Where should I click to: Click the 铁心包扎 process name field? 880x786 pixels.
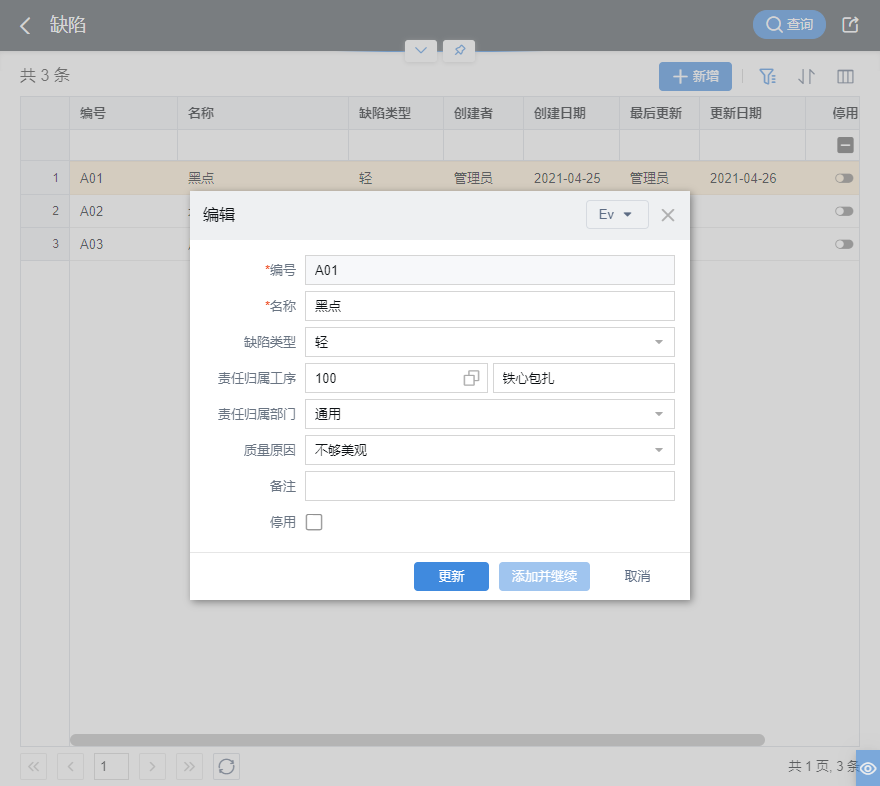click(x=584, y=378)
